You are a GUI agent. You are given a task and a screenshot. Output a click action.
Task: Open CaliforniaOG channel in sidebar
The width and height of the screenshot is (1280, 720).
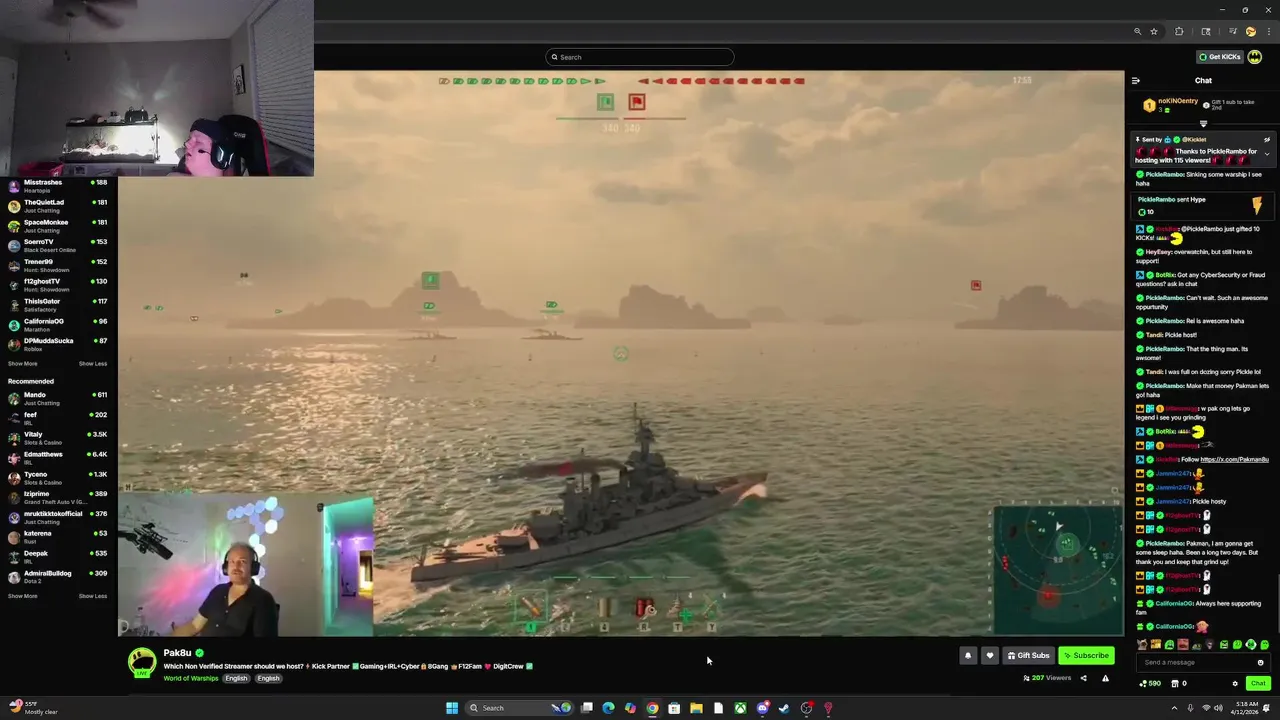(x=58, y=325)
